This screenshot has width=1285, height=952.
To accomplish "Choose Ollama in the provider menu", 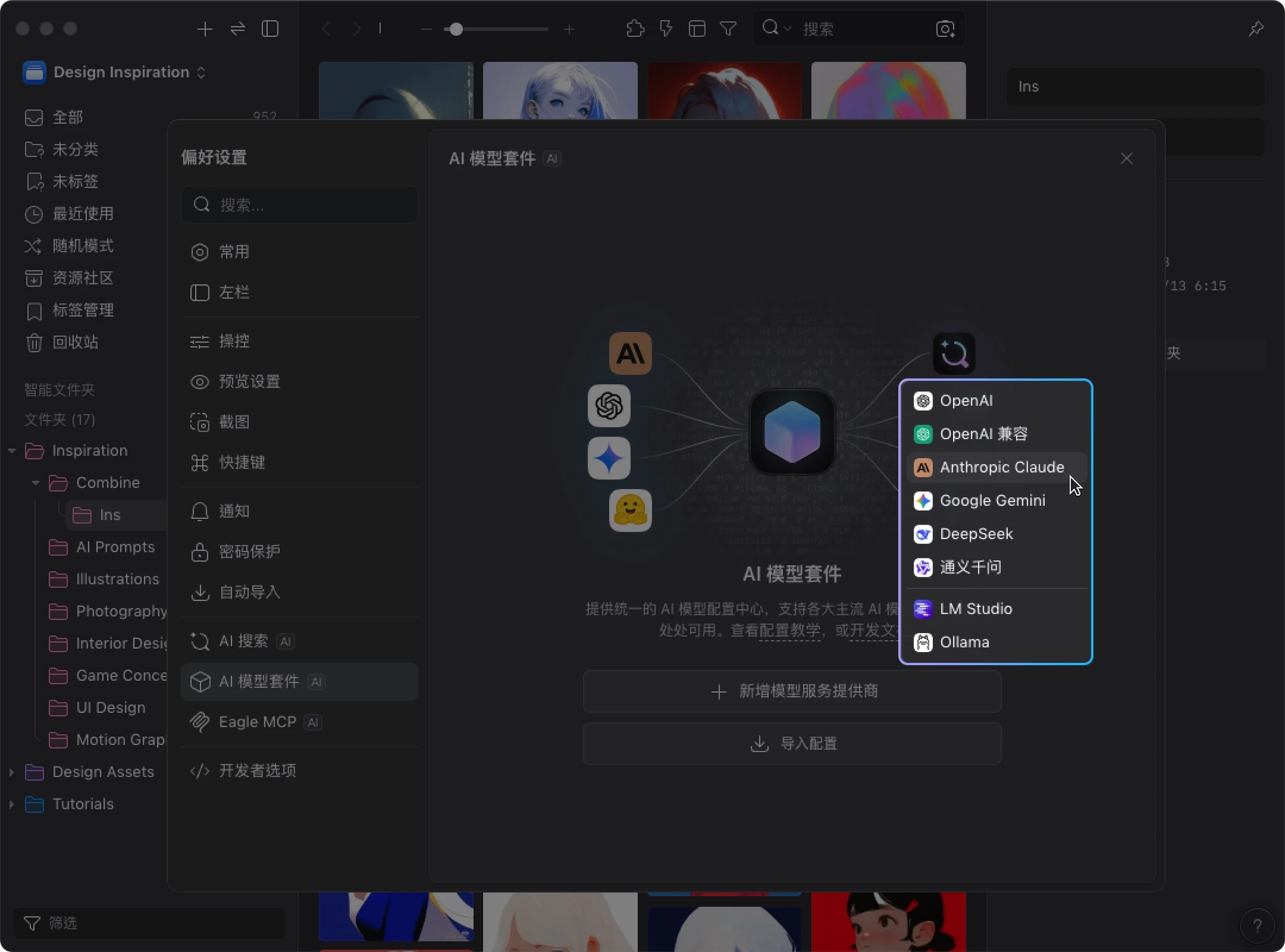I will [964, 642].
